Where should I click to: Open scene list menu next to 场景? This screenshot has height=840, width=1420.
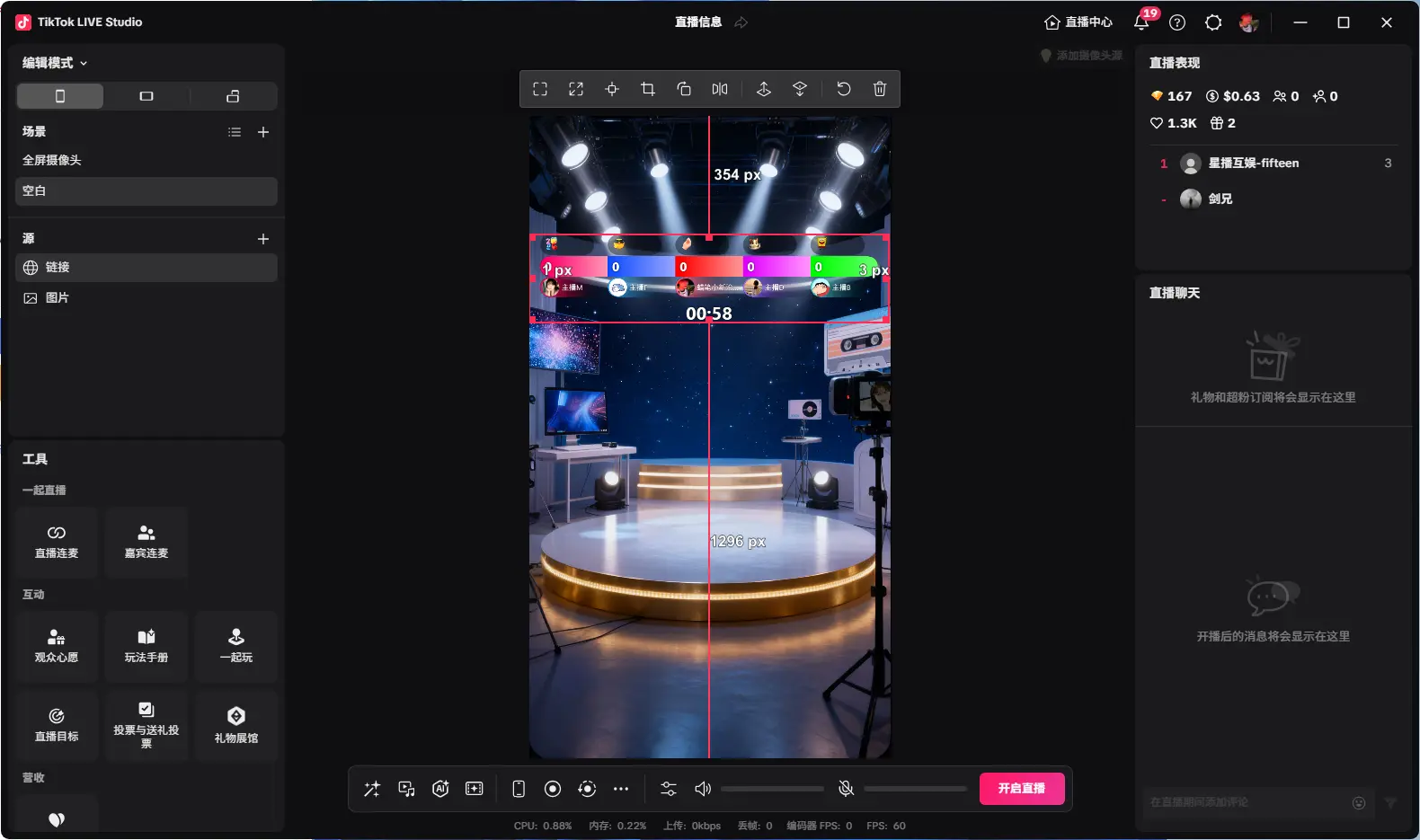pyautogui.click(x=235, y=132)
